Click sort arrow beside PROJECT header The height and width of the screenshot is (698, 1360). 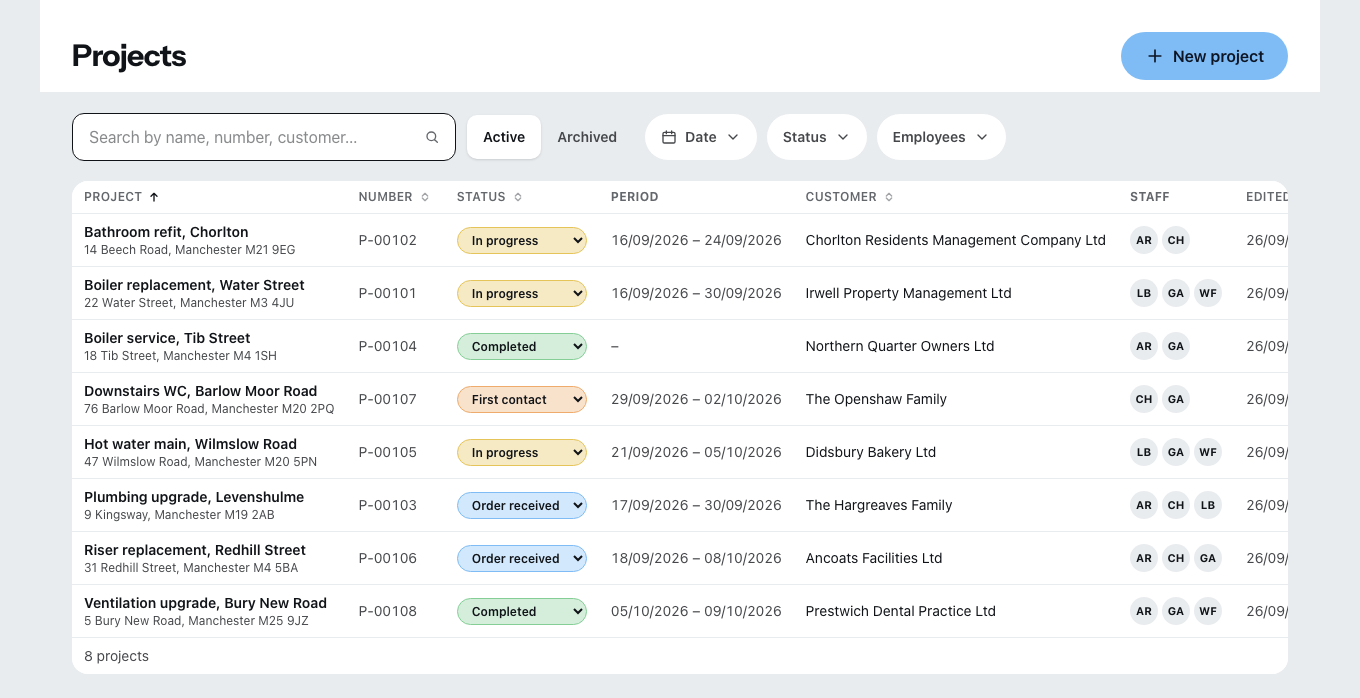154,197
